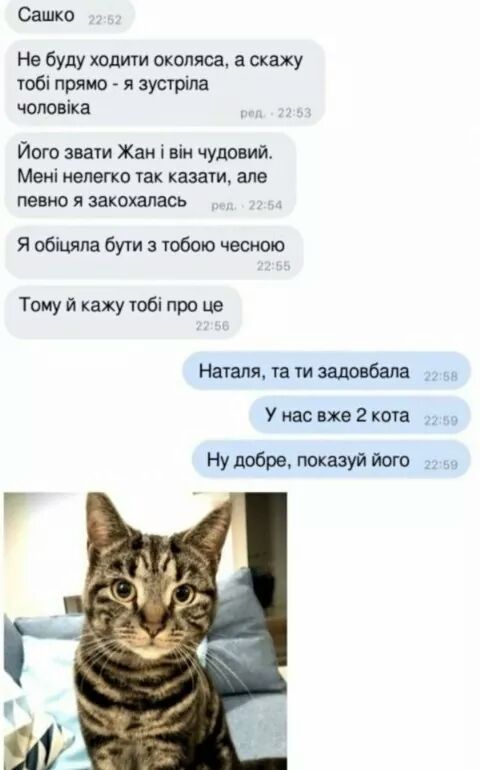
Task: Tap the reply 'У нас вже 2 кота'
Action: pos(360,415)
